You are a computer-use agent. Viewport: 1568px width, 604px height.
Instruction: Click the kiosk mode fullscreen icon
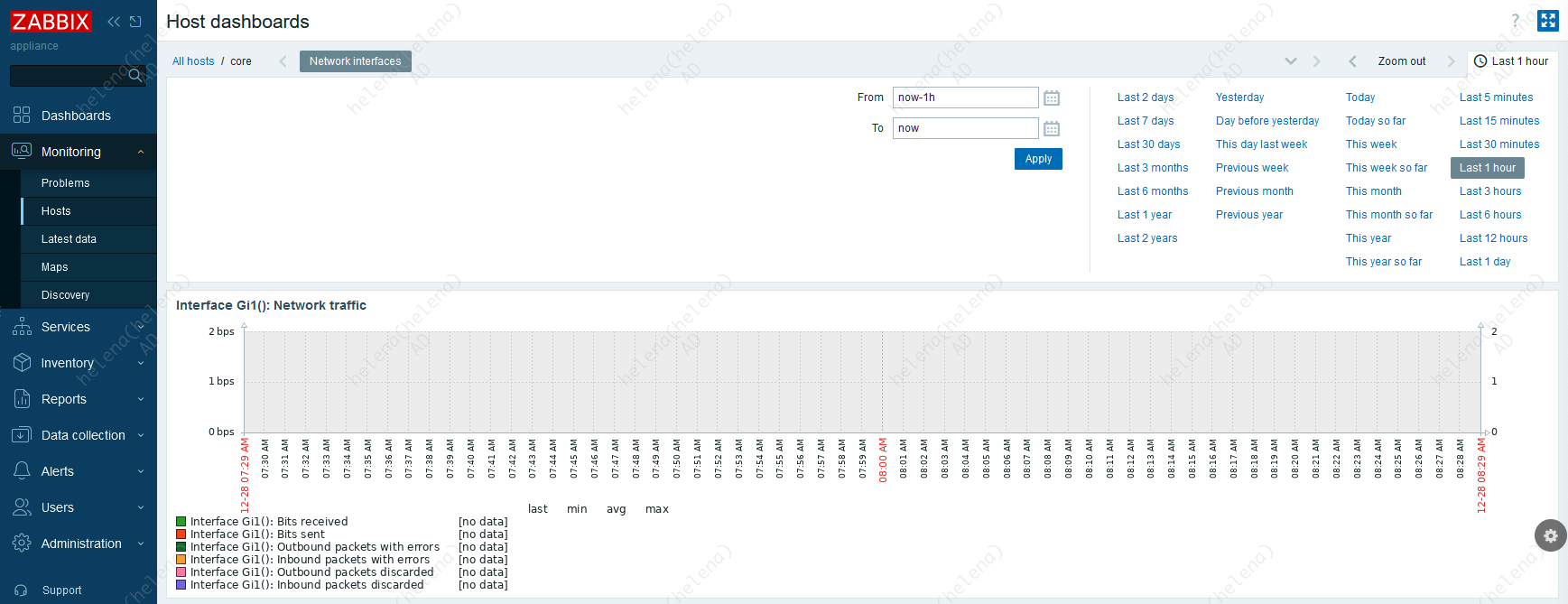pyautogui.click(x=1548, y=21)
